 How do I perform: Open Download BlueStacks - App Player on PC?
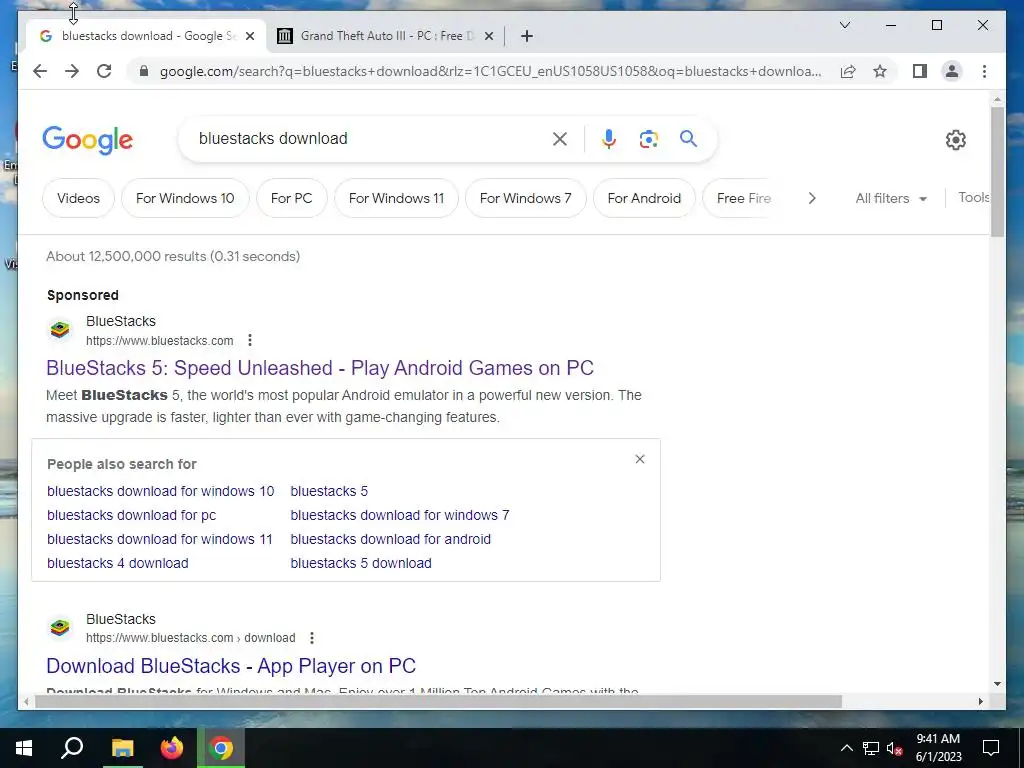231,665
